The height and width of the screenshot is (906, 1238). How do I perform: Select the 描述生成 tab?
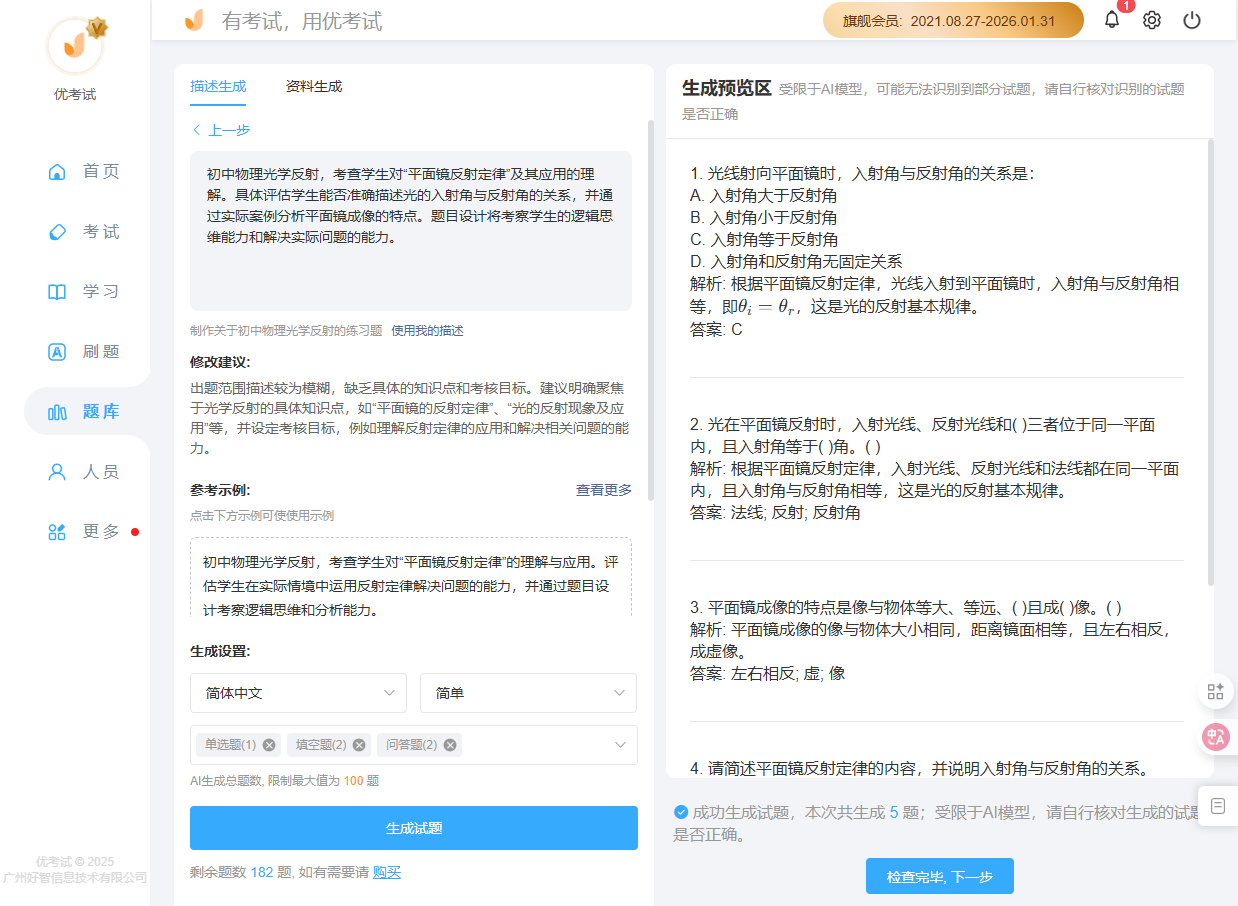(218, 87)
